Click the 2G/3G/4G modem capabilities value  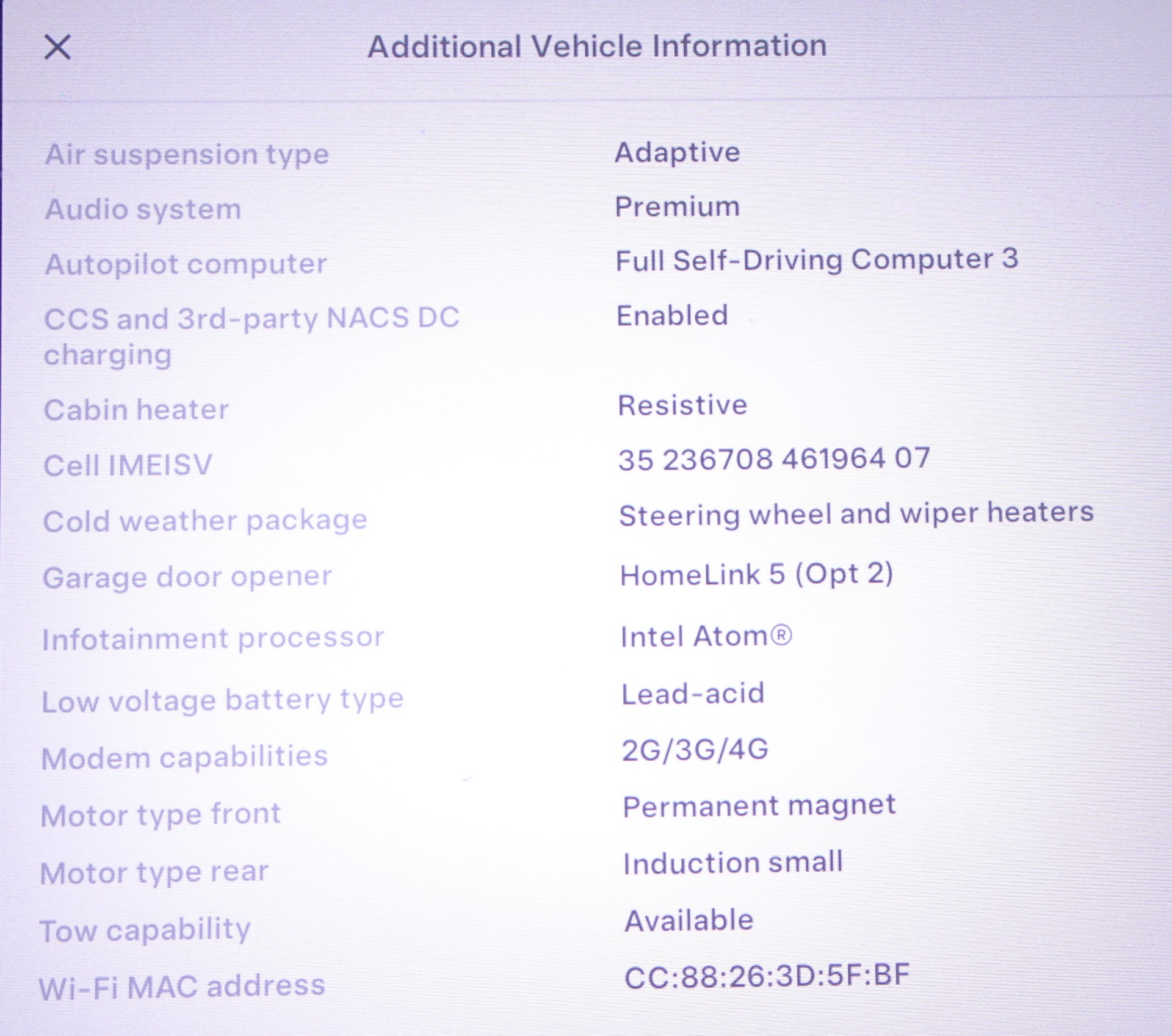click(695, 750)
